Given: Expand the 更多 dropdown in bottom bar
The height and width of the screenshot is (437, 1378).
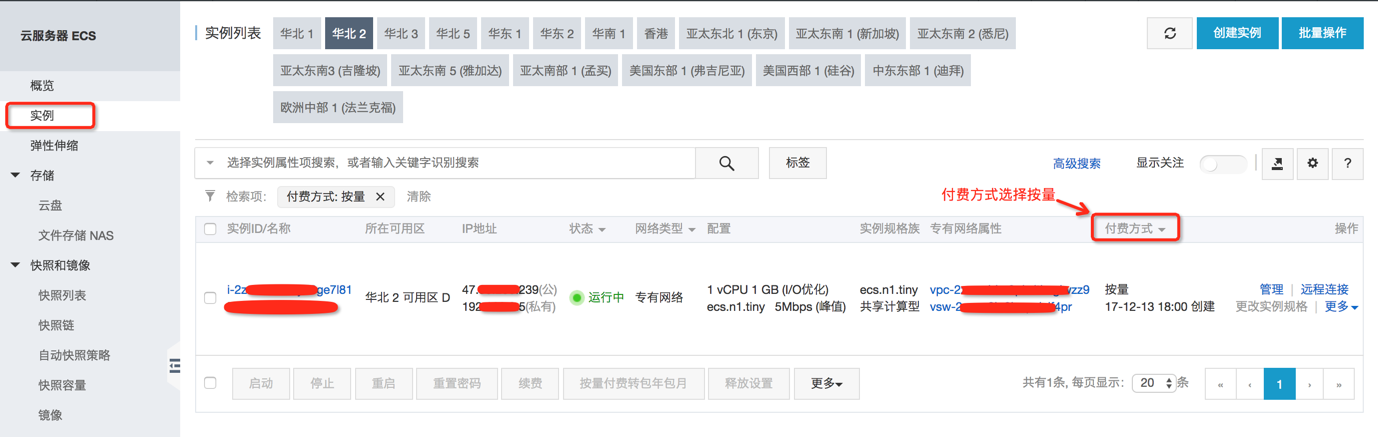Looking at the screenshot, I should pyautogui.click(x=827, y=384).
